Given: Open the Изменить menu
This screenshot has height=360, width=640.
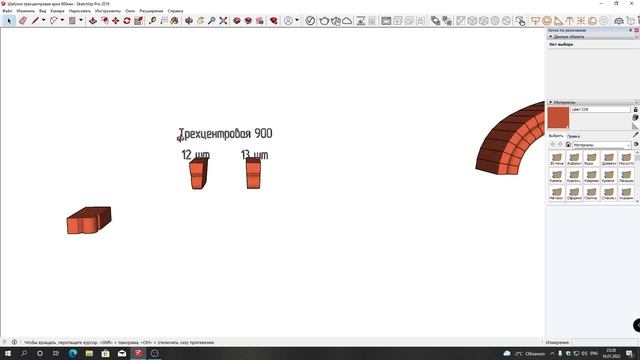Looking at the screenshot, I should pos(25,11).
